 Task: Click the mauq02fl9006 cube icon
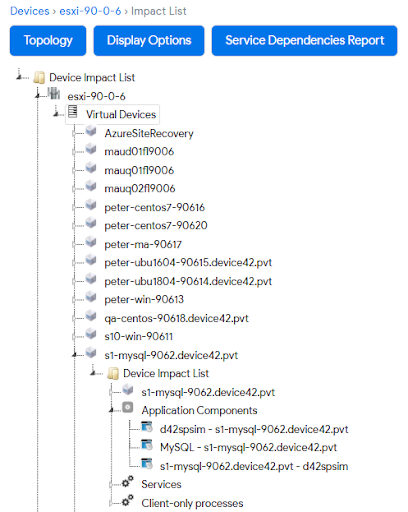[x=91, y=186]
